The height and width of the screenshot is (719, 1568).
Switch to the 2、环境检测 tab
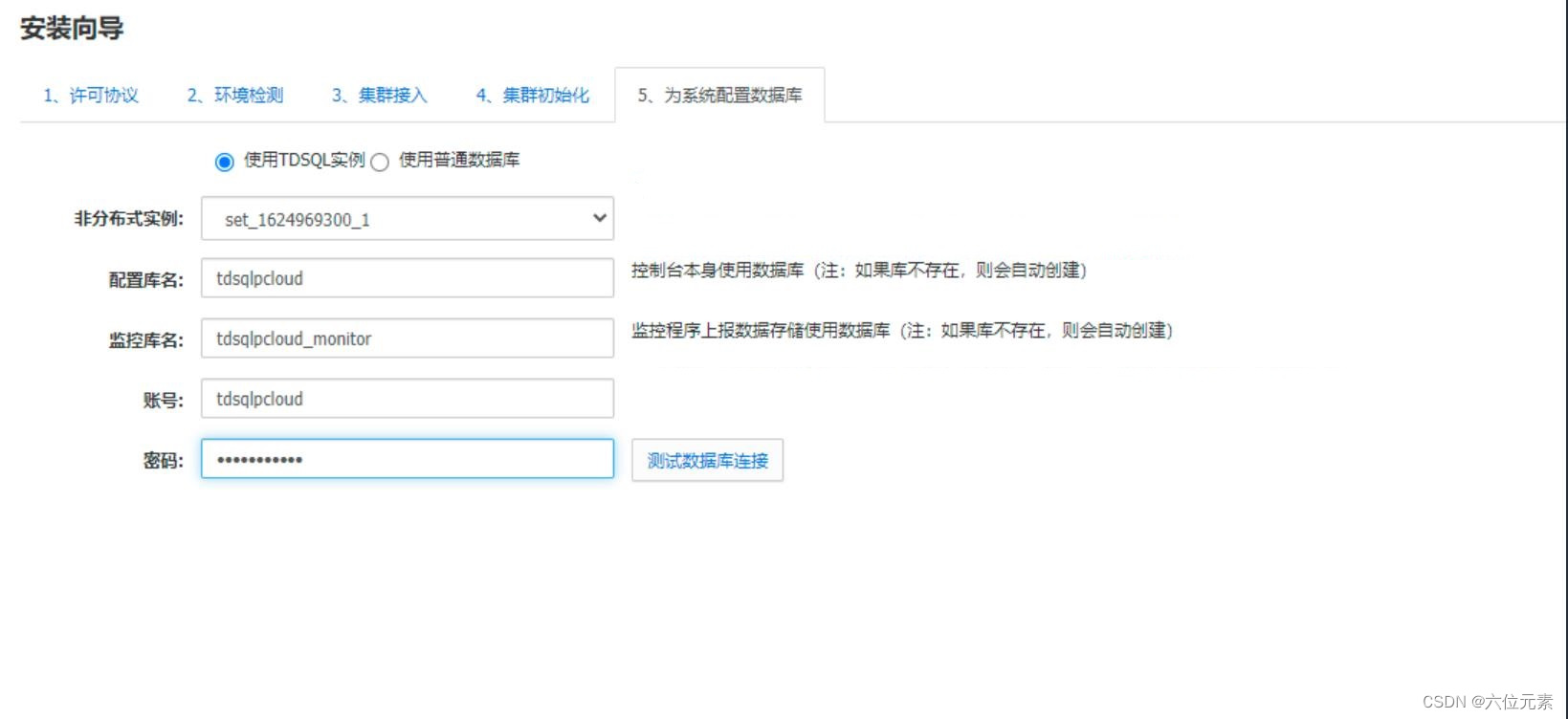click(235, 95)
